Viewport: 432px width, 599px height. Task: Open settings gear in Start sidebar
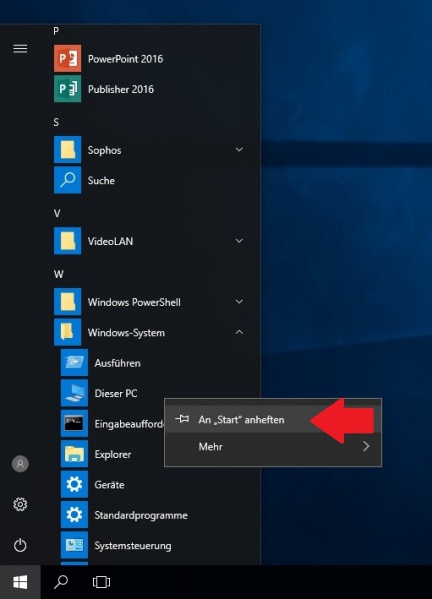tap(20, 504)
